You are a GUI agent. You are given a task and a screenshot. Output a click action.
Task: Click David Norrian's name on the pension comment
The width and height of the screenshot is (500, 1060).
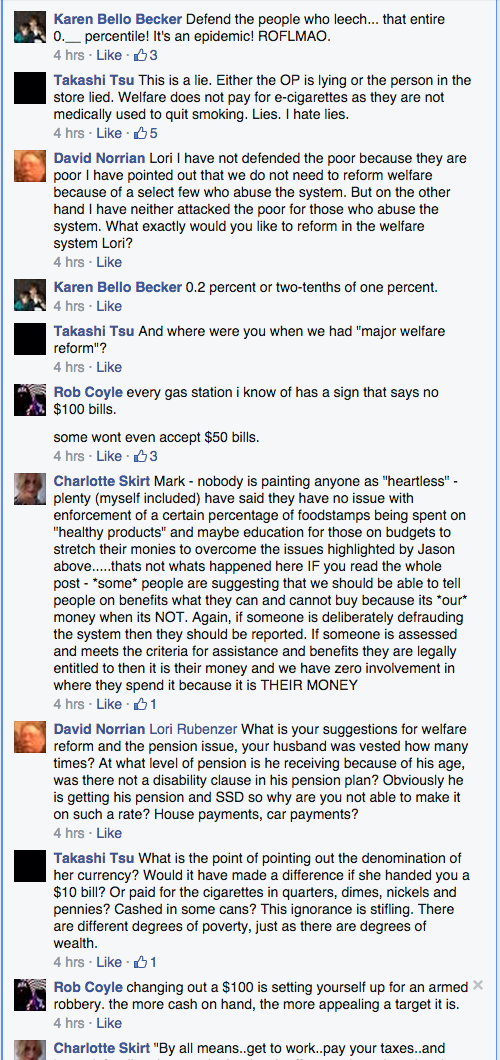[99, 729]
